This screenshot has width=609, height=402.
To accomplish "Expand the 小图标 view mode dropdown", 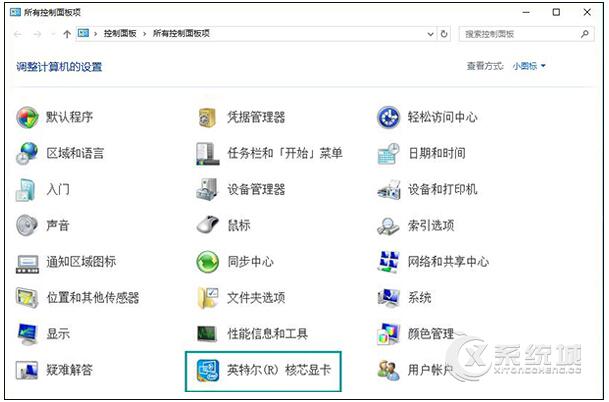I will (x=529, y=66).
